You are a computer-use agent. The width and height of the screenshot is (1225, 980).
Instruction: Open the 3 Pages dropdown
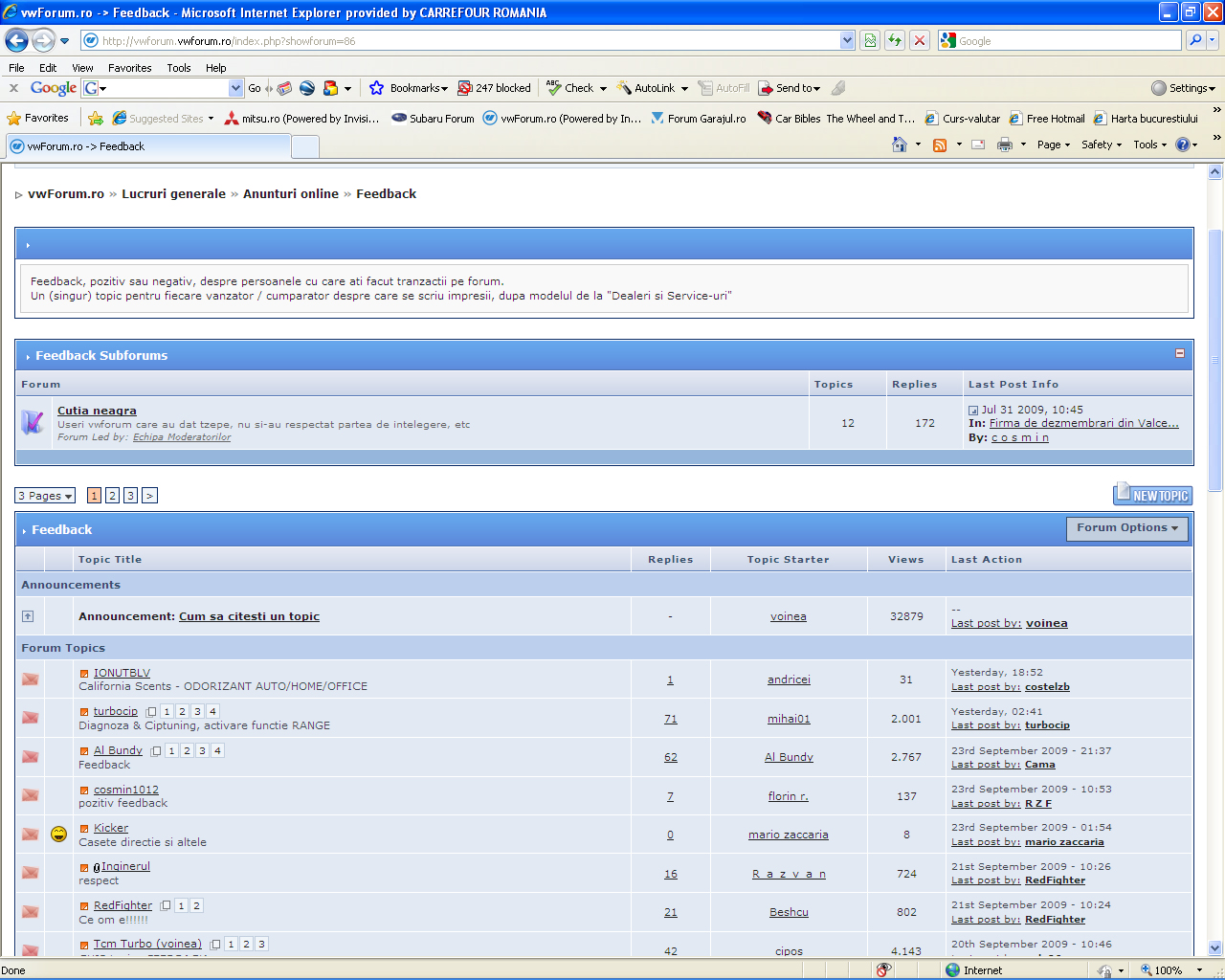pos(45,496)
